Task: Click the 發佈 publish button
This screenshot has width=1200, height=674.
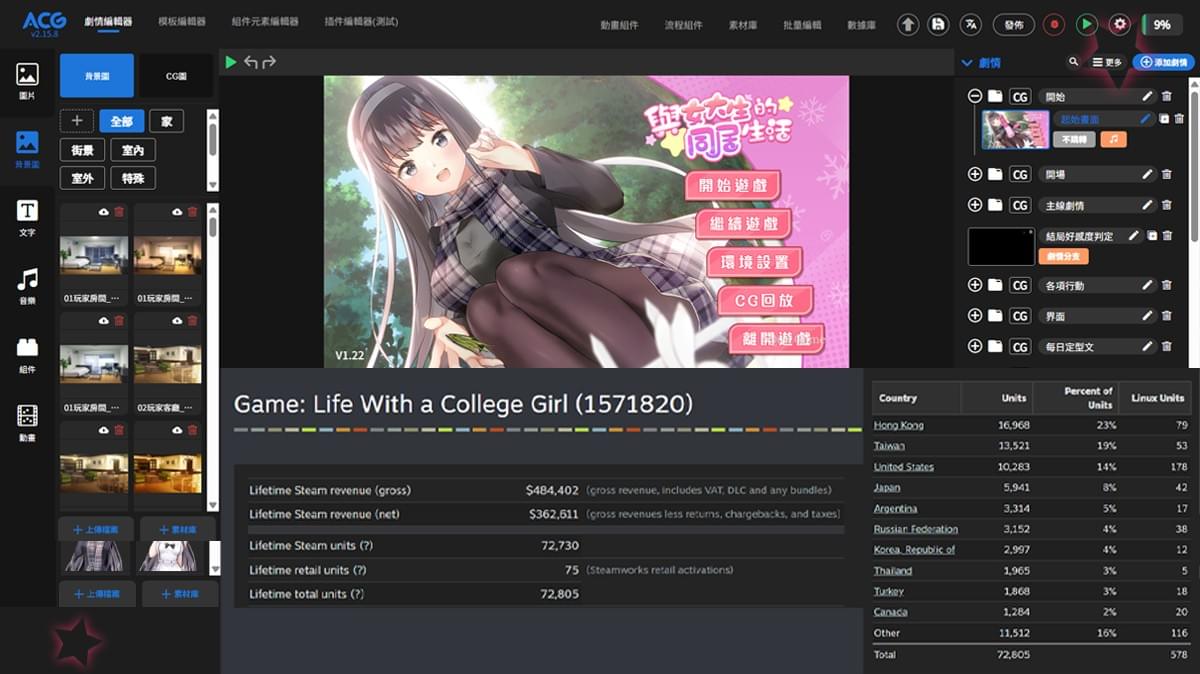Action: click(1013, 25)
